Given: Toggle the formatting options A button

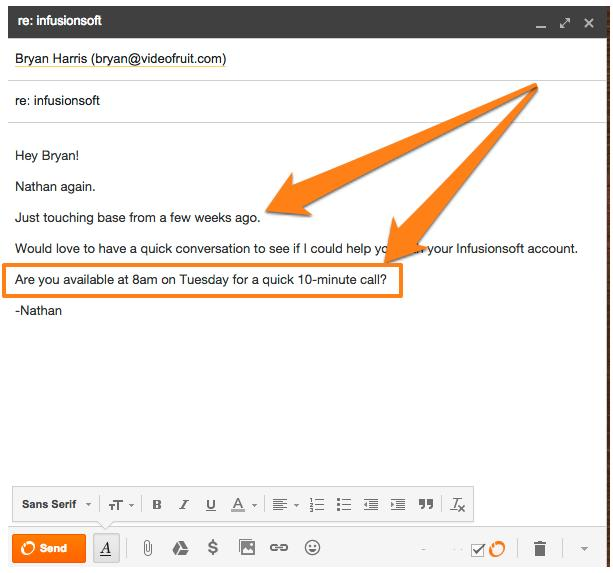Looking at the screenshot, I should [x=106, y=548].
